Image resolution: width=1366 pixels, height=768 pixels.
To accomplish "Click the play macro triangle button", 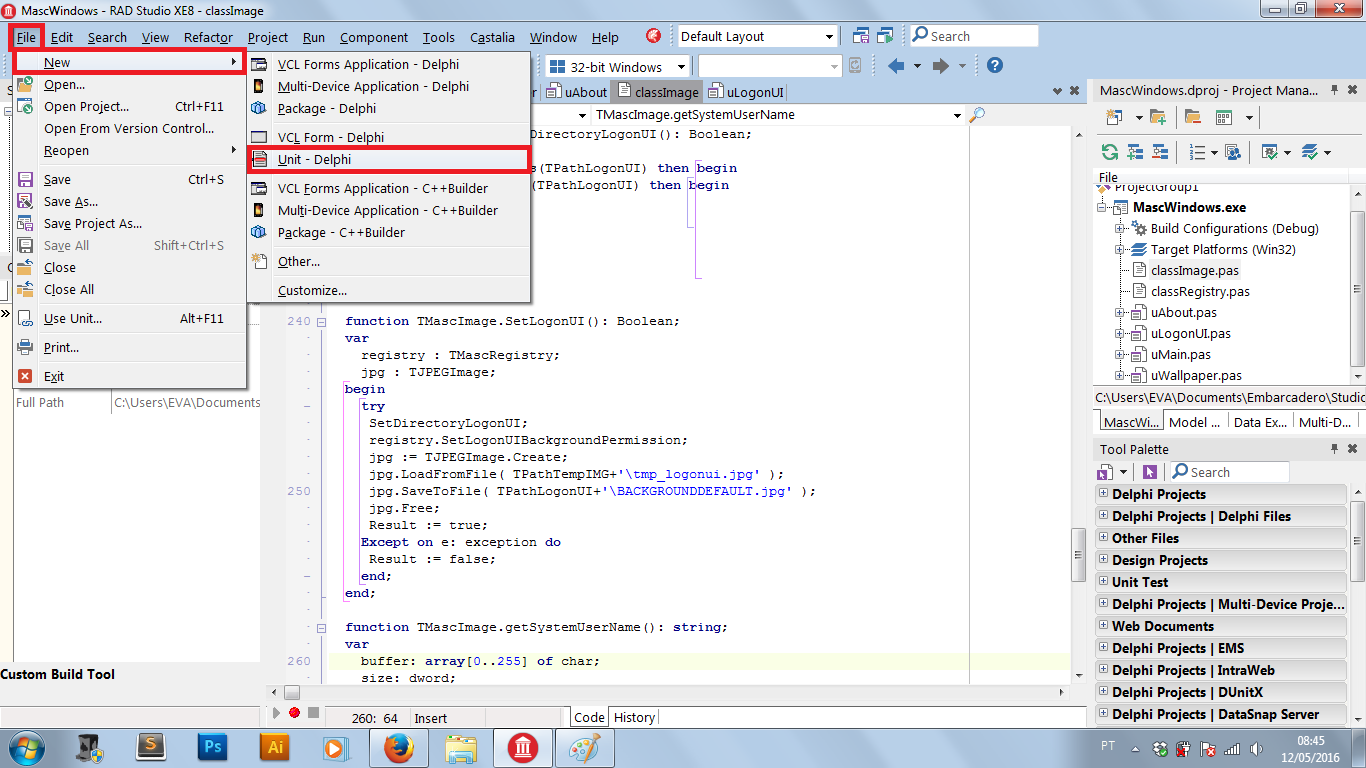I will [277, 713].
